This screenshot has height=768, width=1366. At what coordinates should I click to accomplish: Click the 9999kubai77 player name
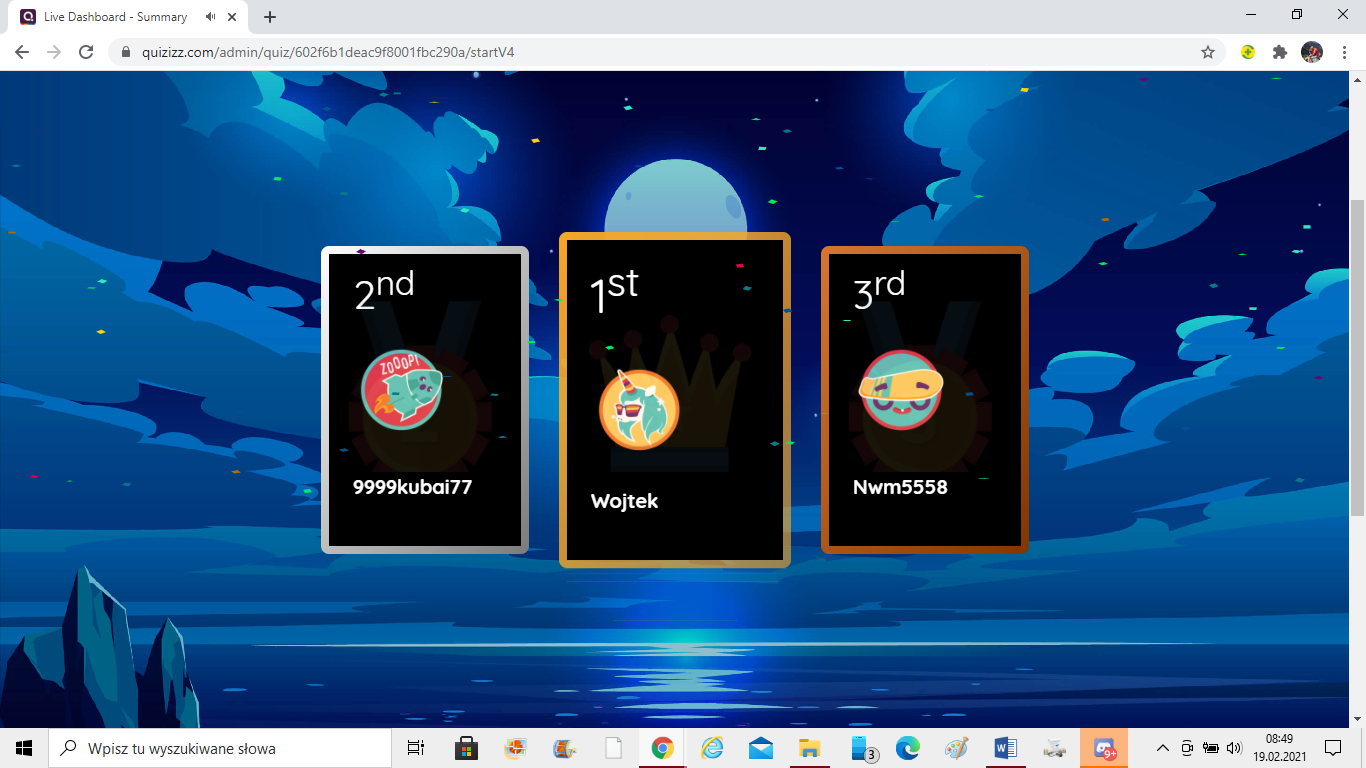pos(412,488)
